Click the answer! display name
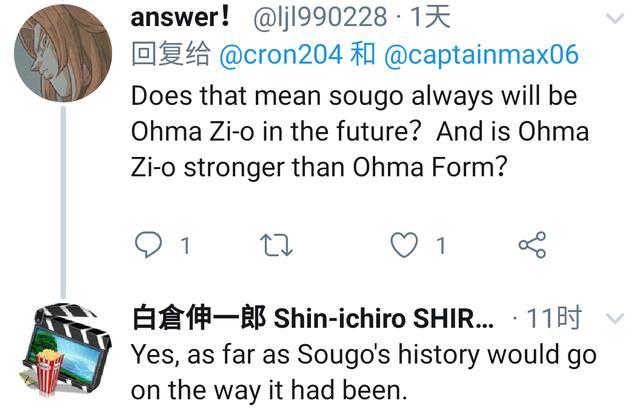This screenshot has height=412, width=640. click(182, 17)
